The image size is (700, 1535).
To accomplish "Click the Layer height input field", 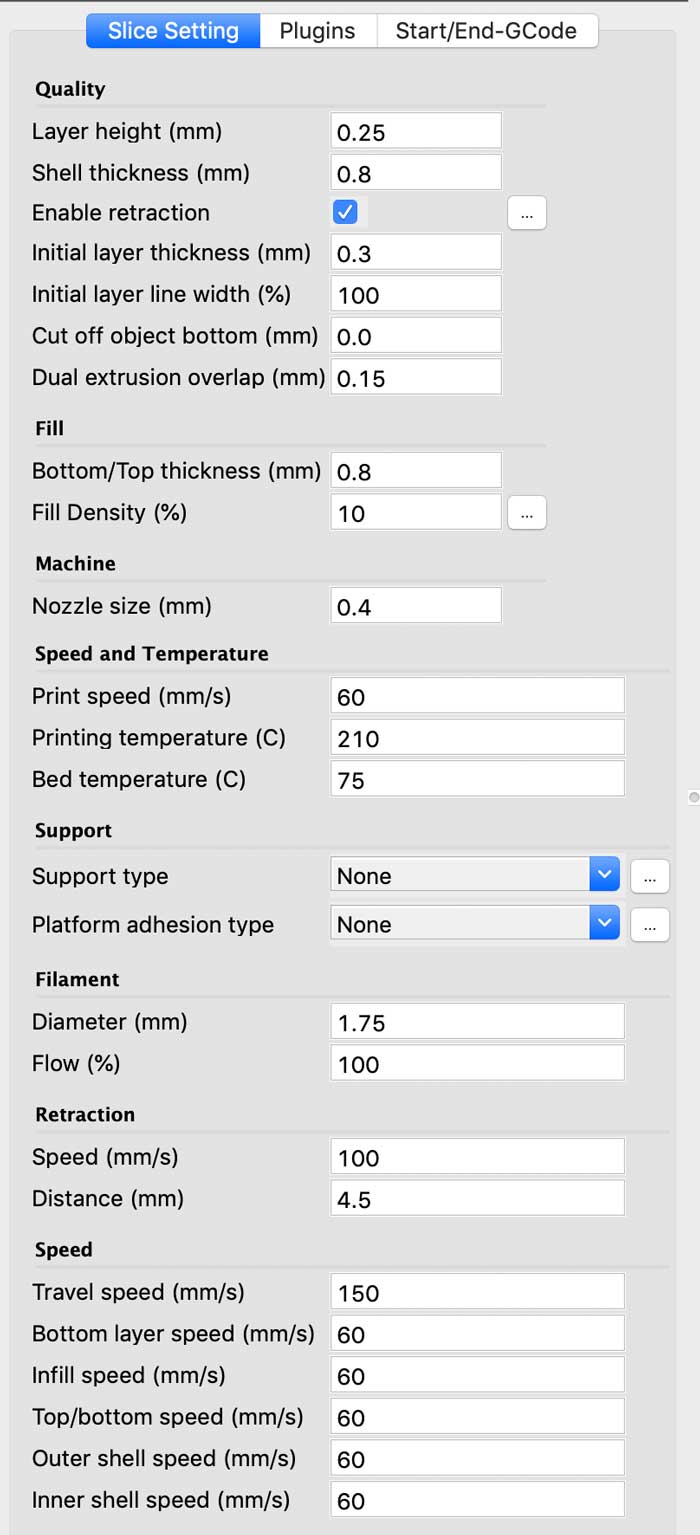I will [415, 132].
